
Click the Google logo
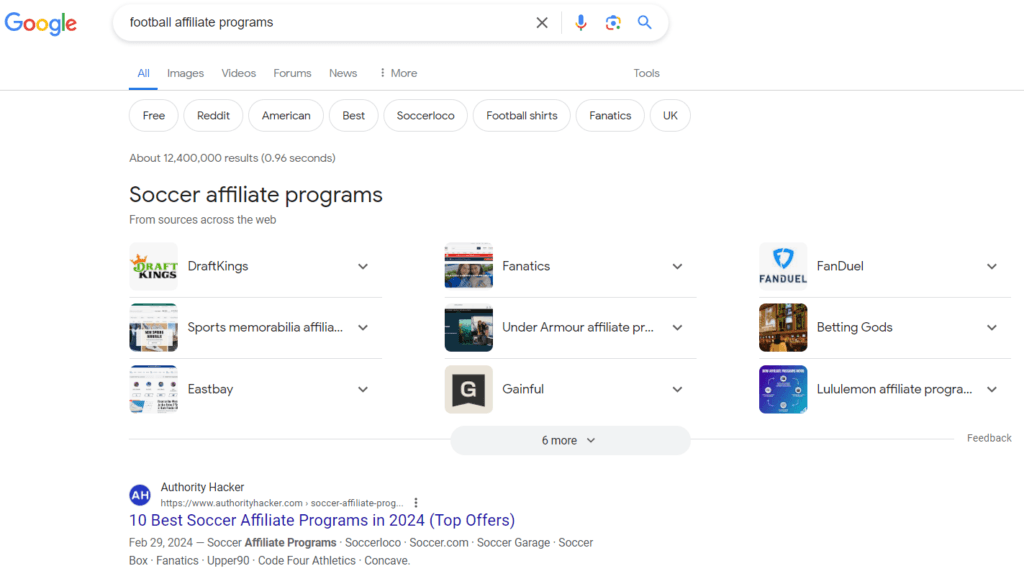(40, 23)
